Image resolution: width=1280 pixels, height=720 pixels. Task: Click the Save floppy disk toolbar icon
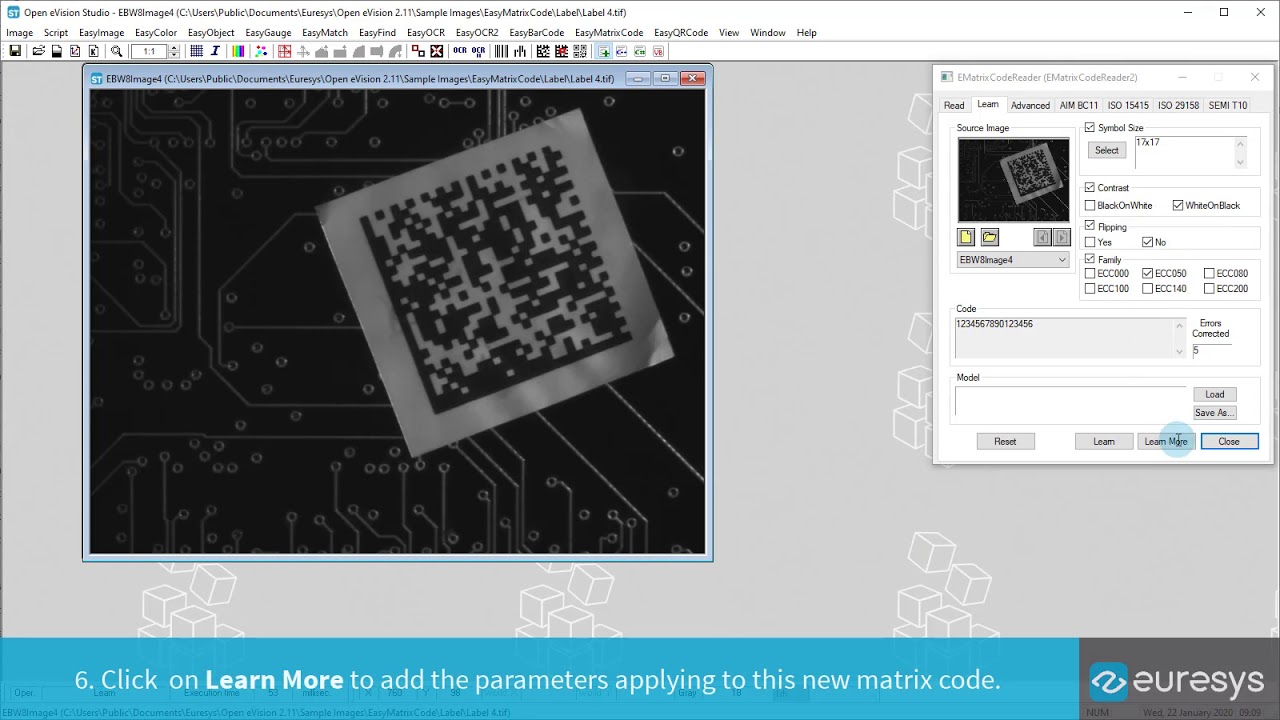pyautogui.click(x=15, y=51)
